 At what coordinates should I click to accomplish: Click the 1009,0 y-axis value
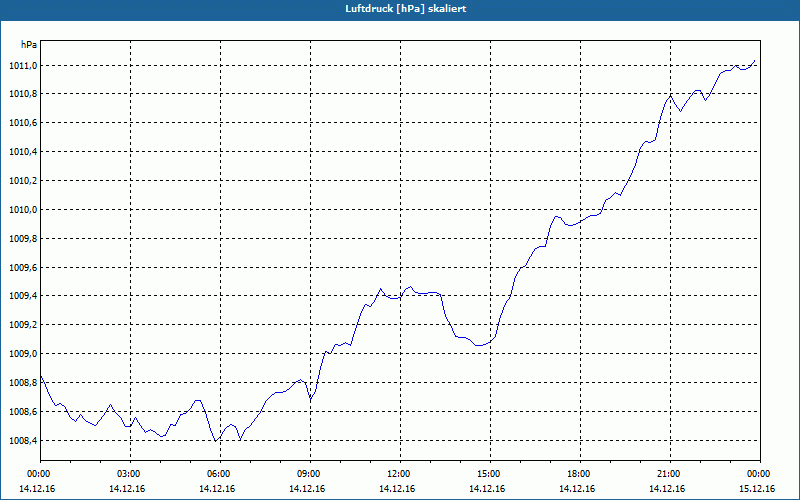22,354
